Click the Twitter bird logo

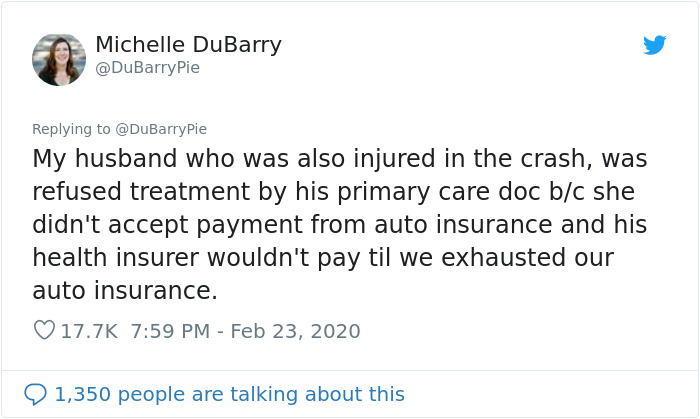tap(655, 45)
